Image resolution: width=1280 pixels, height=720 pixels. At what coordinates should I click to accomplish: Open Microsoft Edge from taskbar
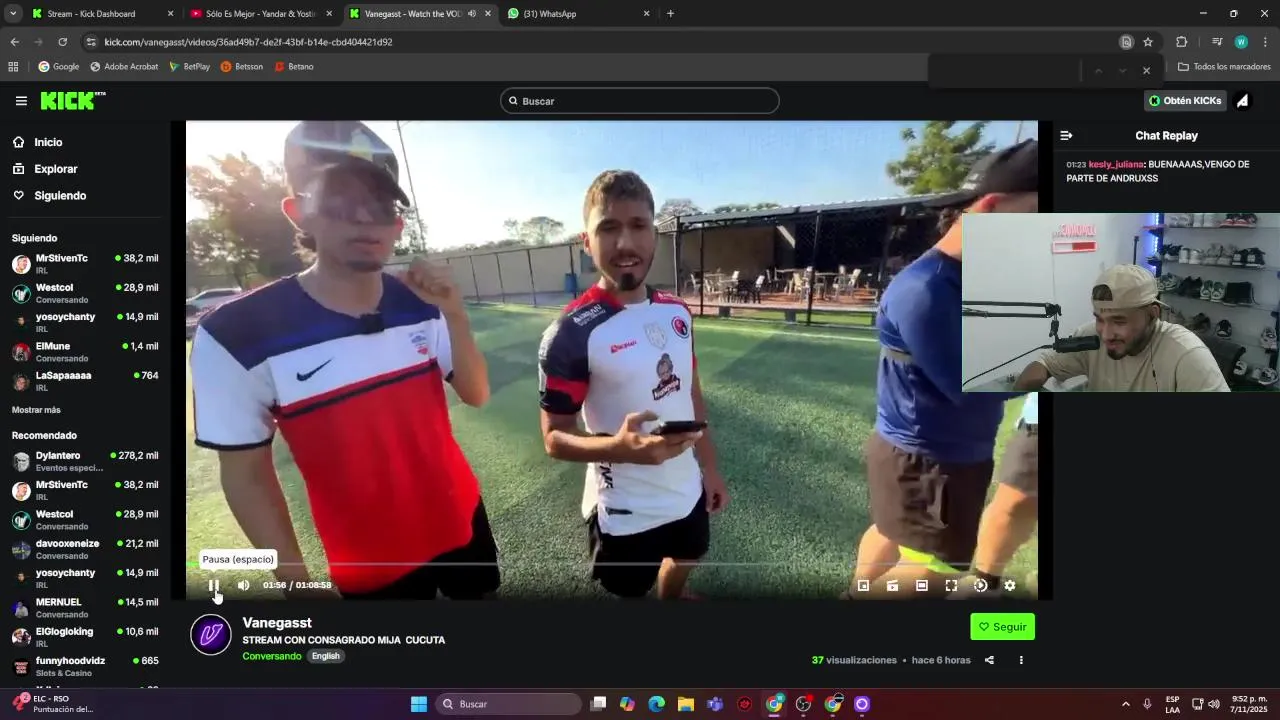(656, 704)
